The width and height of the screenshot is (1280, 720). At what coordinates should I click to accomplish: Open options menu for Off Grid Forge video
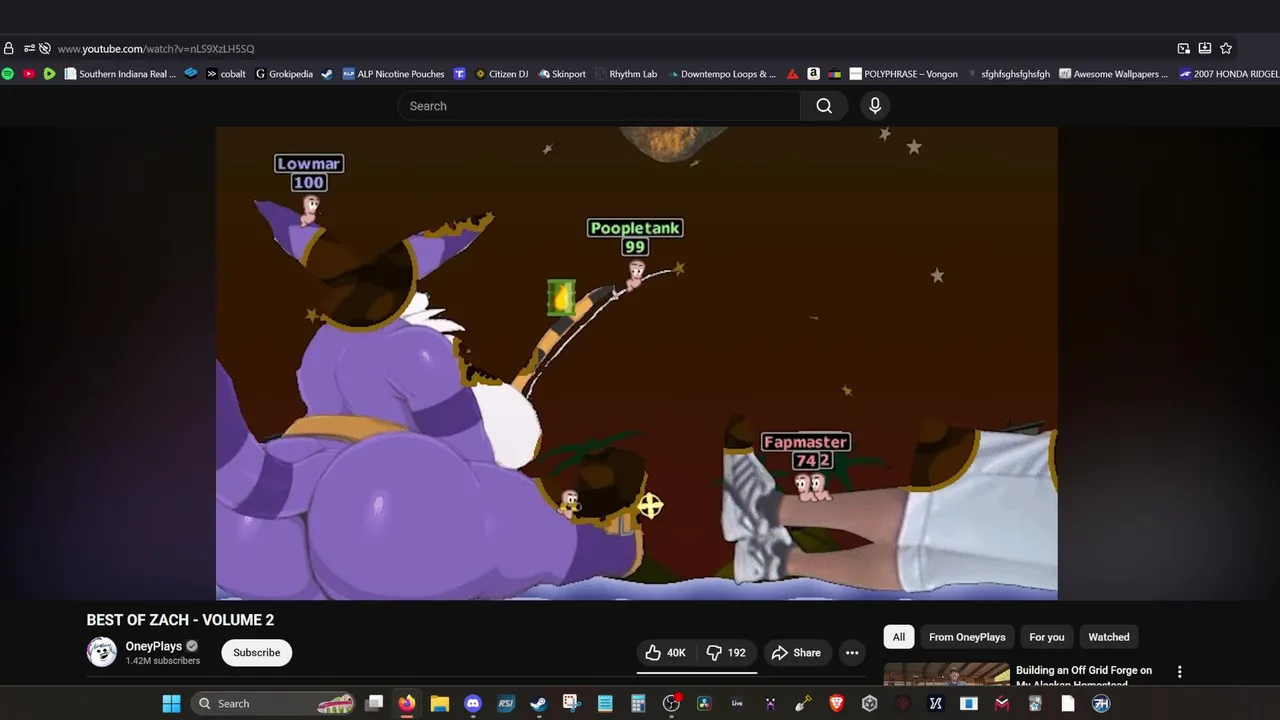click(1180, 672)
